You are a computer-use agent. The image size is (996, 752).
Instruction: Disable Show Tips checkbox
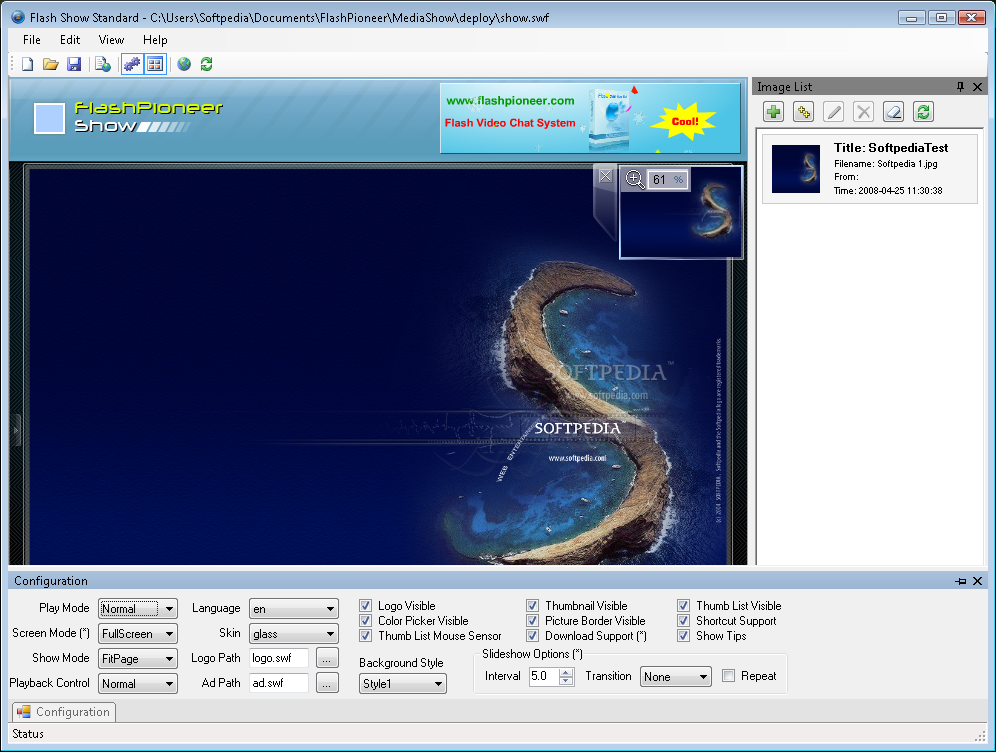(683, 636)
